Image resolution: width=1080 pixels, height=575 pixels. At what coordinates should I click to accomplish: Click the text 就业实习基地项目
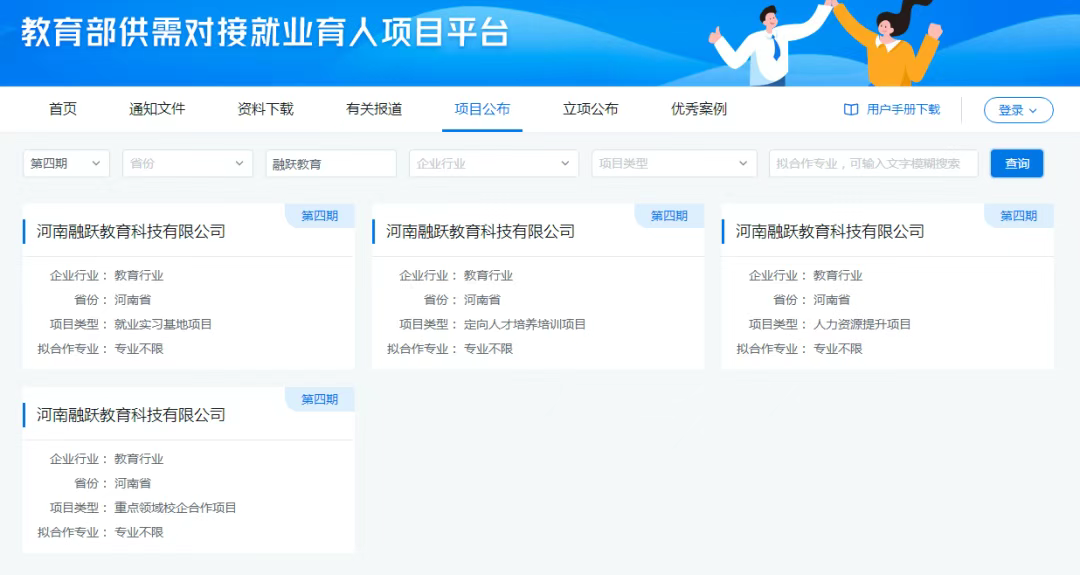(163, 324)
